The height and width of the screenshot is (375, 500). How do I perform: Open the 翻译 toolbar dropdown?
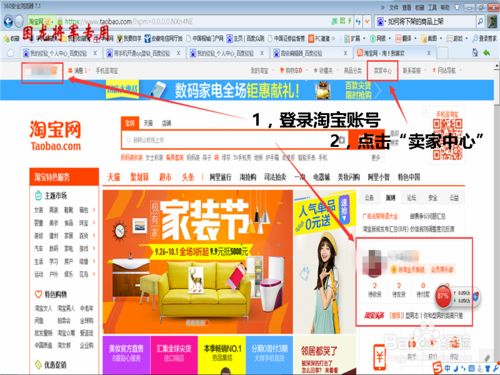406,39
